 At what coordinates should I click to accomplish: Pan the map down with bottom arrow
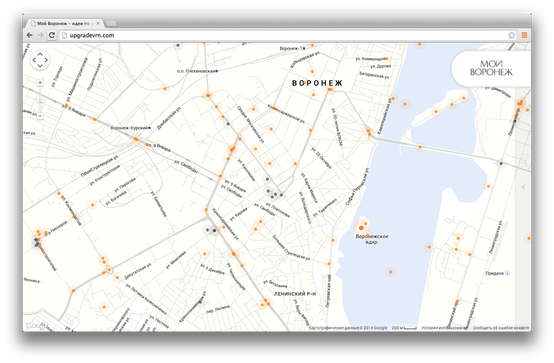point(40,65)
